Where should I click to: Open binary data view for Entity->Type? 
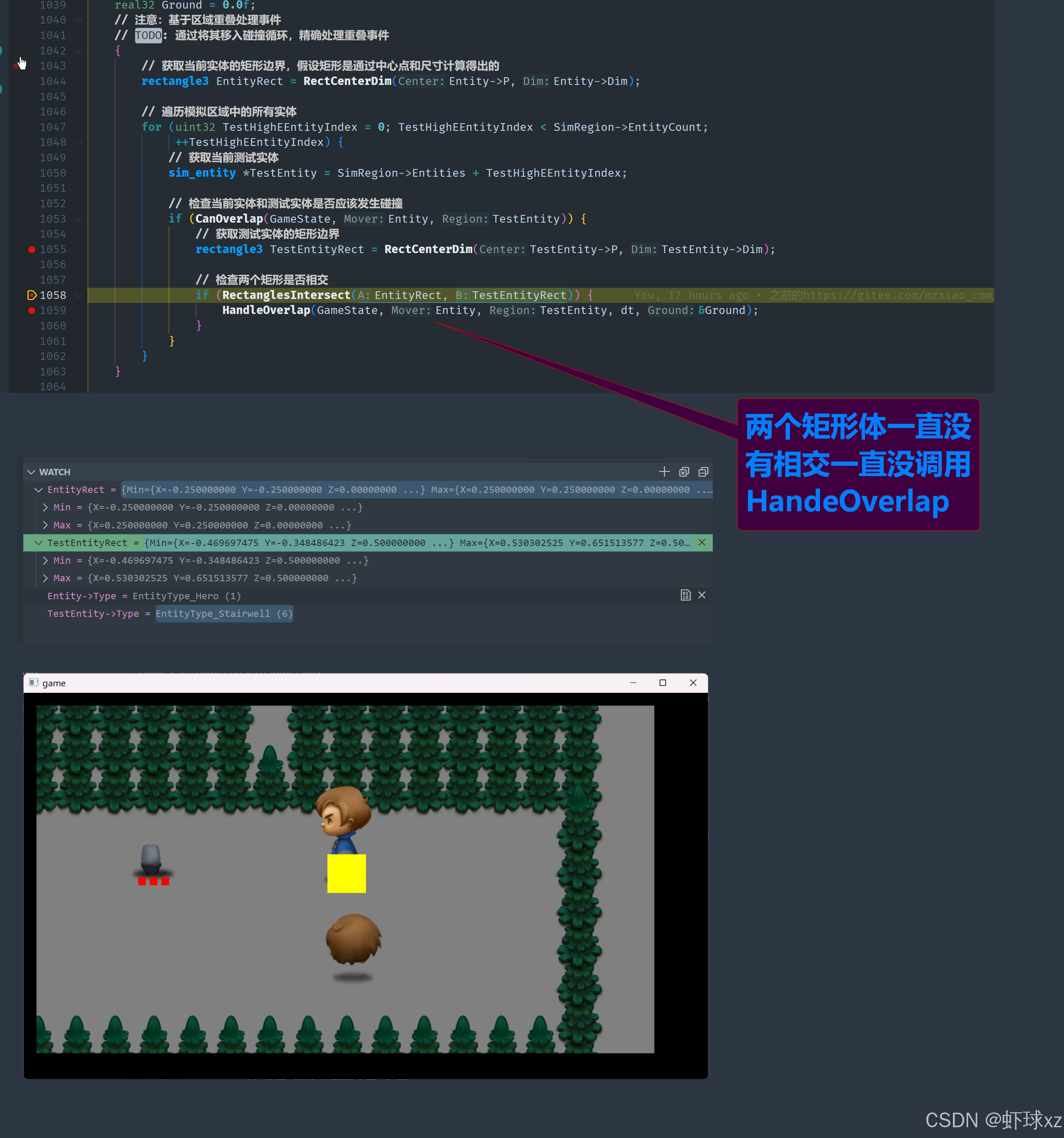coord(686,595)
